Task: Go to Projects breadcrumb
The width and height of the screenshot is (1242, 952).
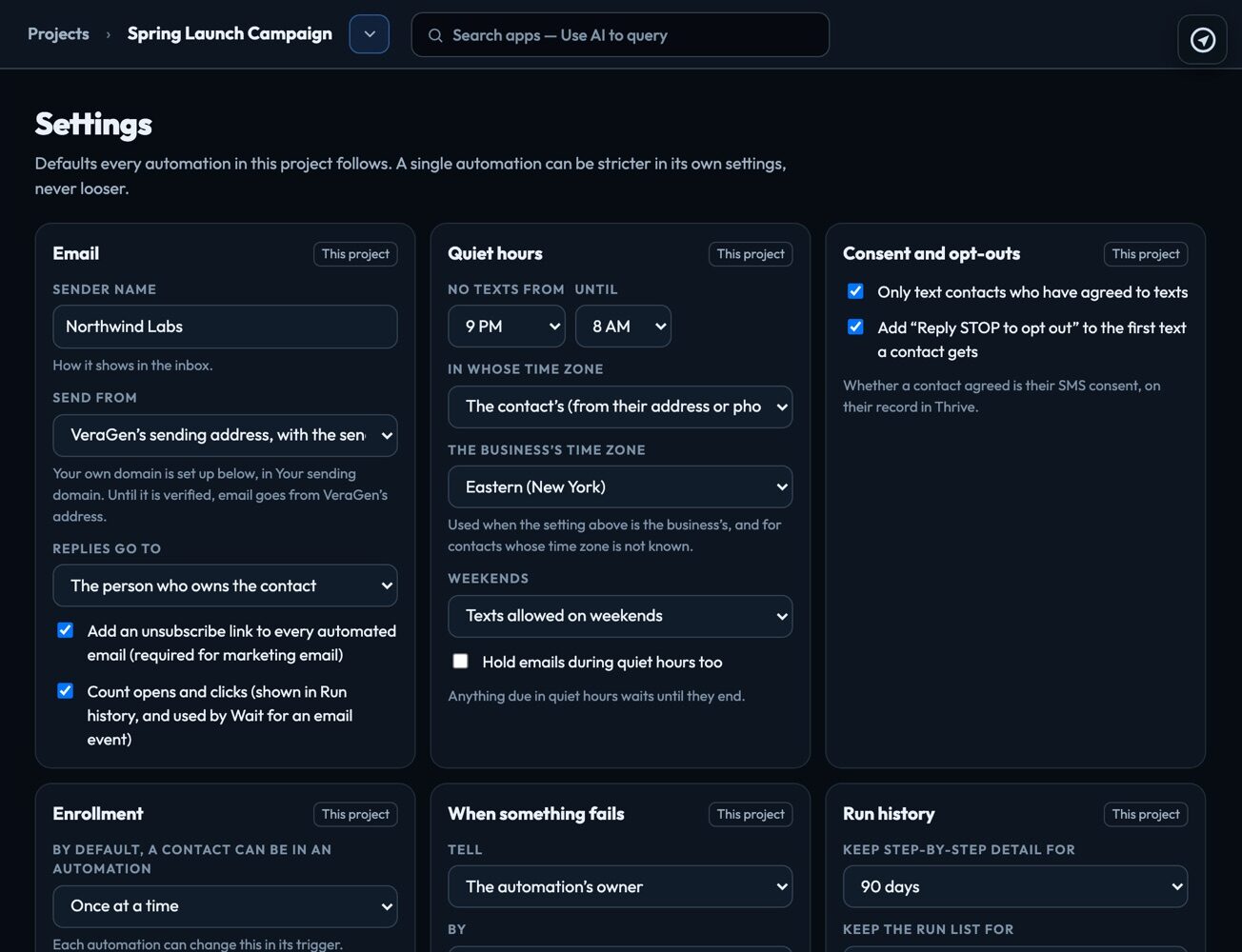Action: click(58, 34)
